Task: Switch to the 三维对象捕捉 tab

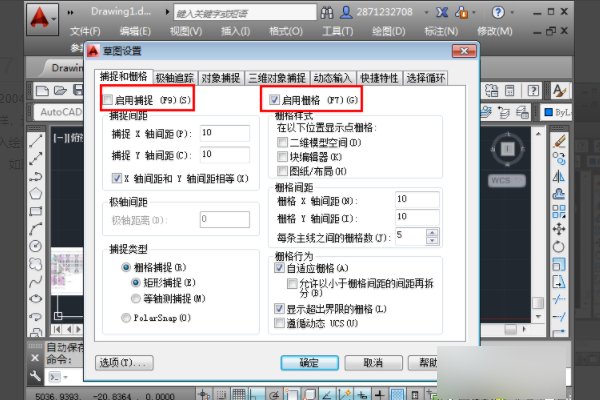Action: [x=277, y=78]
